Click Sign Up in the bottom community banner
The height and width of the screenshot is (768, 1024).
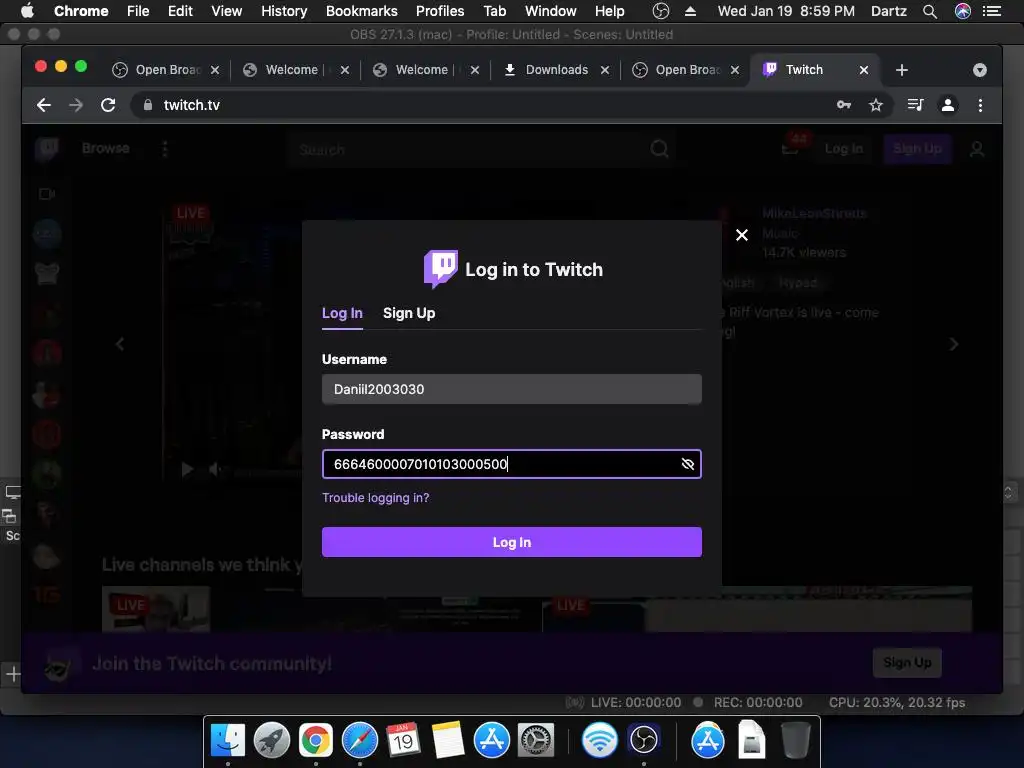(x=907, y=663)
